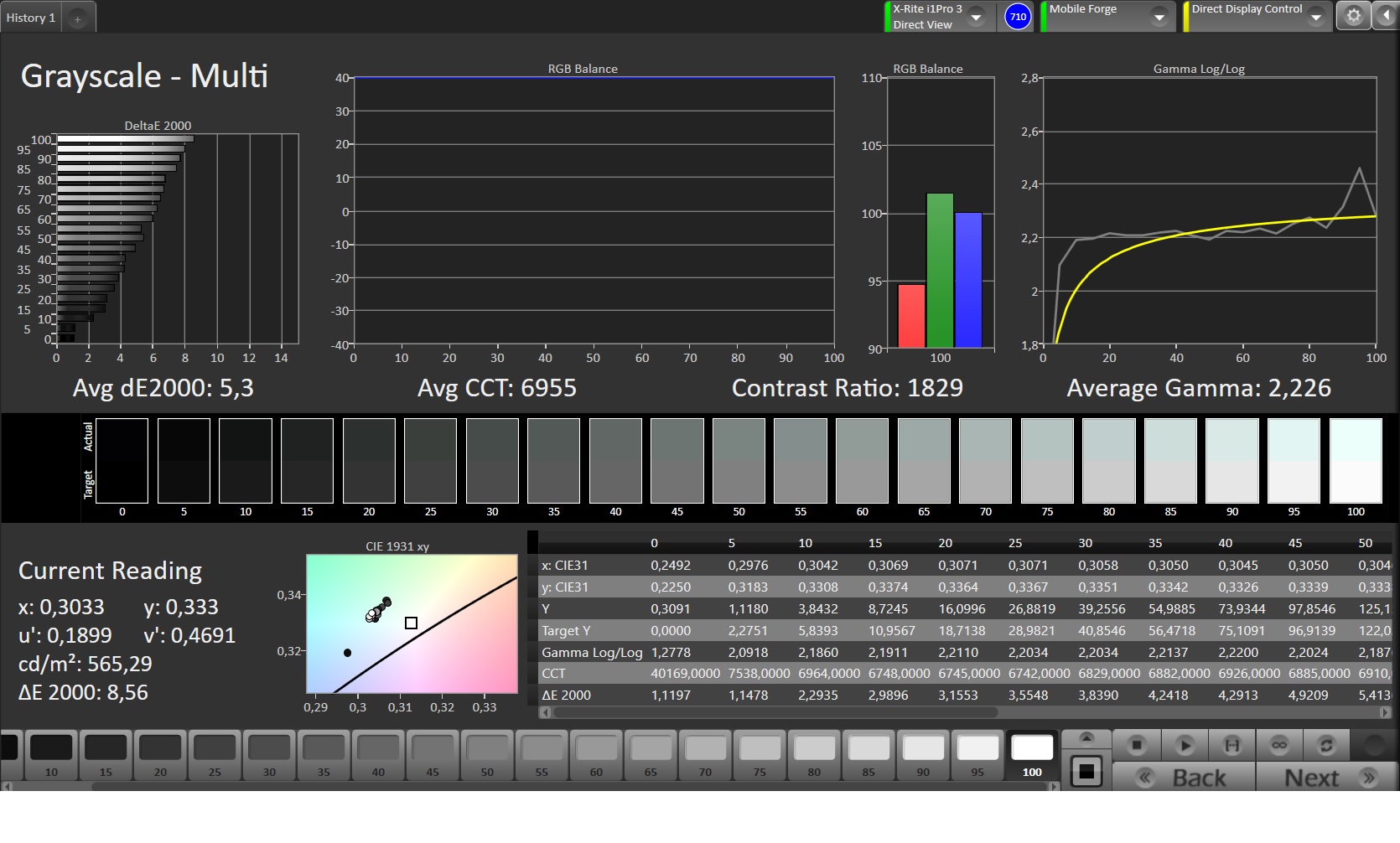Click the Gamma Log/Log row label
This screenshot has width=1400, height=843.
click(592, 652)
